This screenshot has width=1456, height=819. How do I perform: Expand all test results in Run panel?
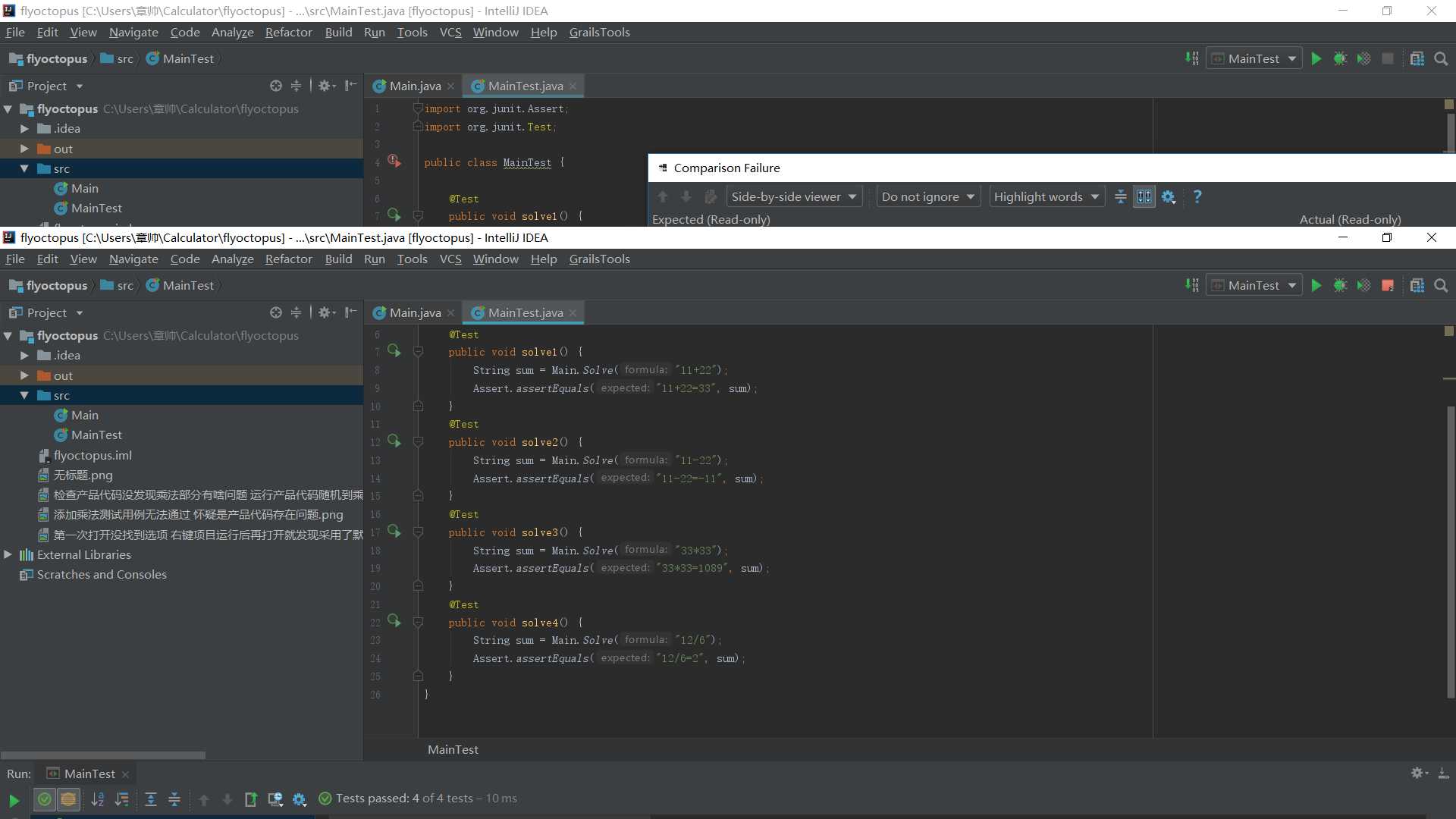click(x=151, y=799)
